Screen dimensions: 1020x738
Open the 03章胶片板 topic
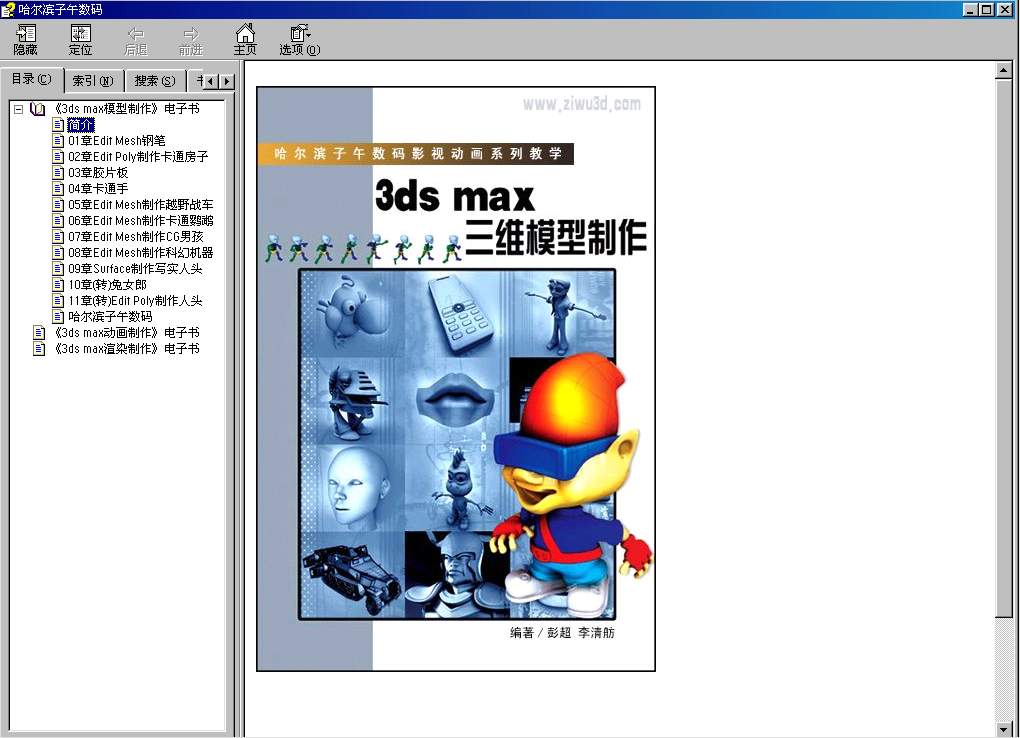(x=98, y=172)
